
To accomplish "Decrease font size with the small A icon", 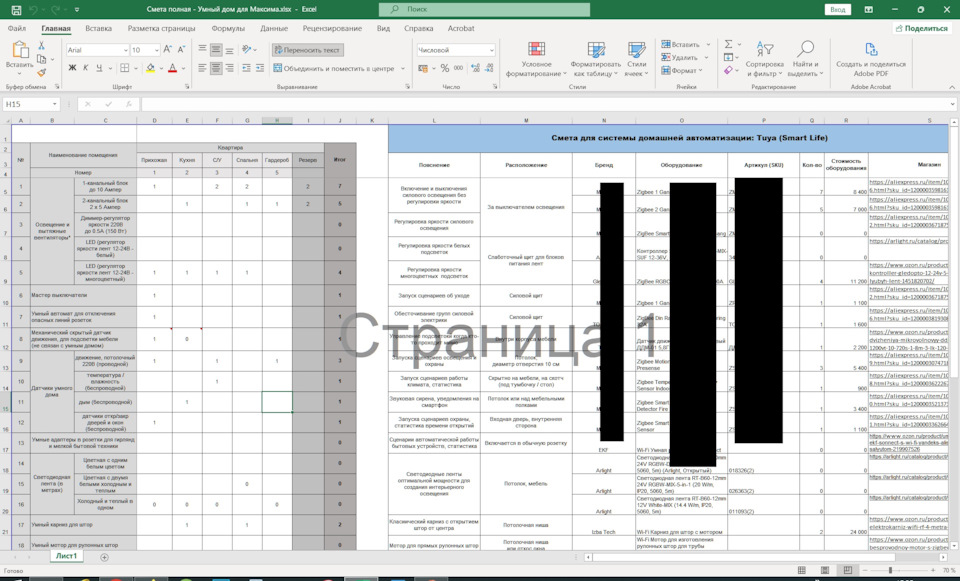I will click(x=182, y=50).
